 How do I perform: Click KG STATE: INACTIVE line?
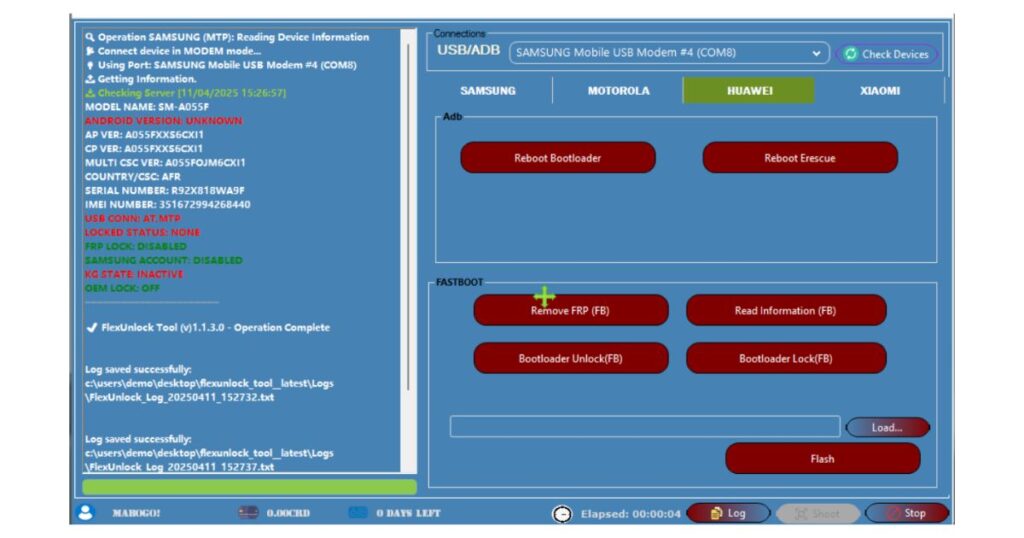point(134,274)
